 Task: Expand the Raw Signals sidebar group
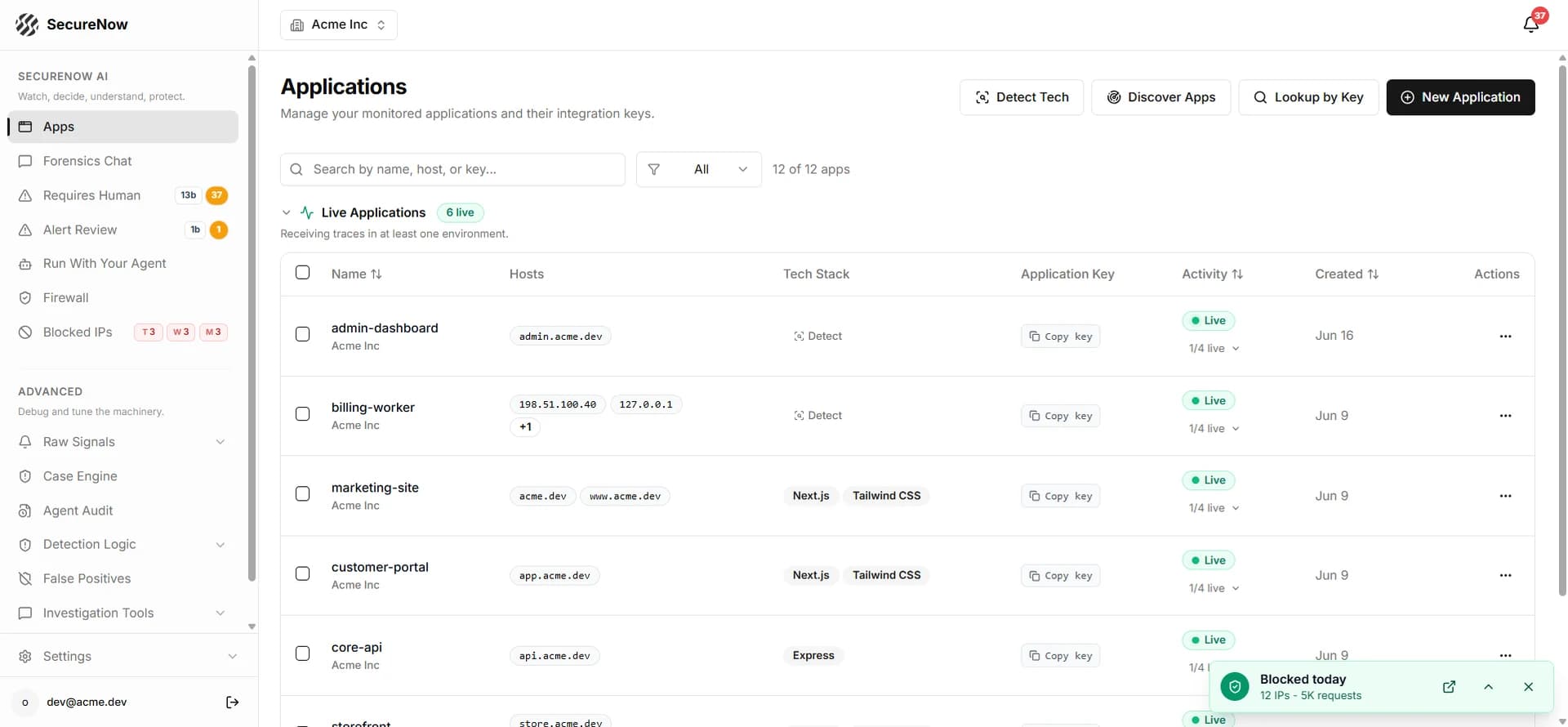coord(122,442)
